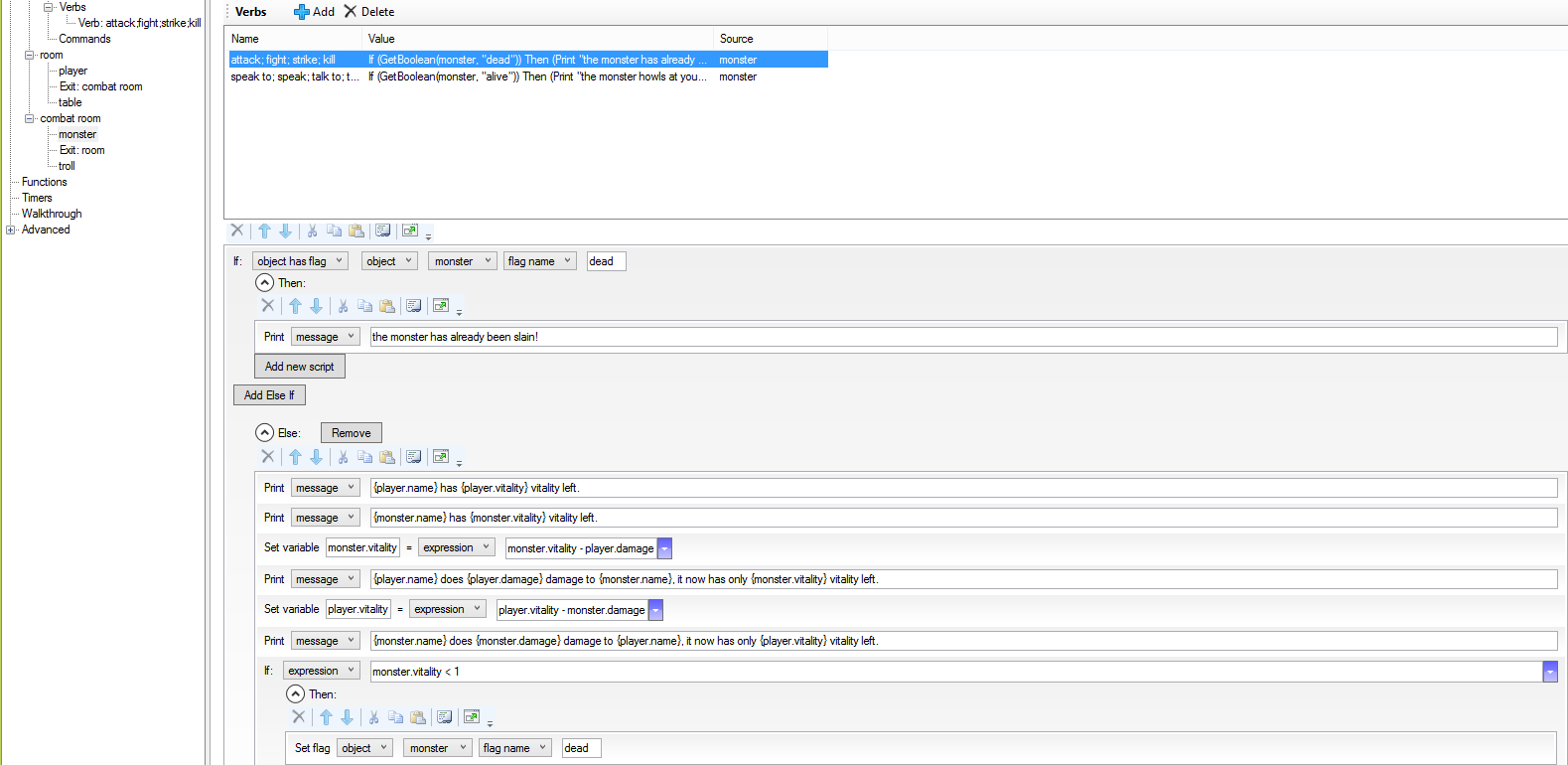Screen dimensions: 1568x765
Task: Select the 'speak to; speak; talk to' verb row
Action: click(295, 76)
